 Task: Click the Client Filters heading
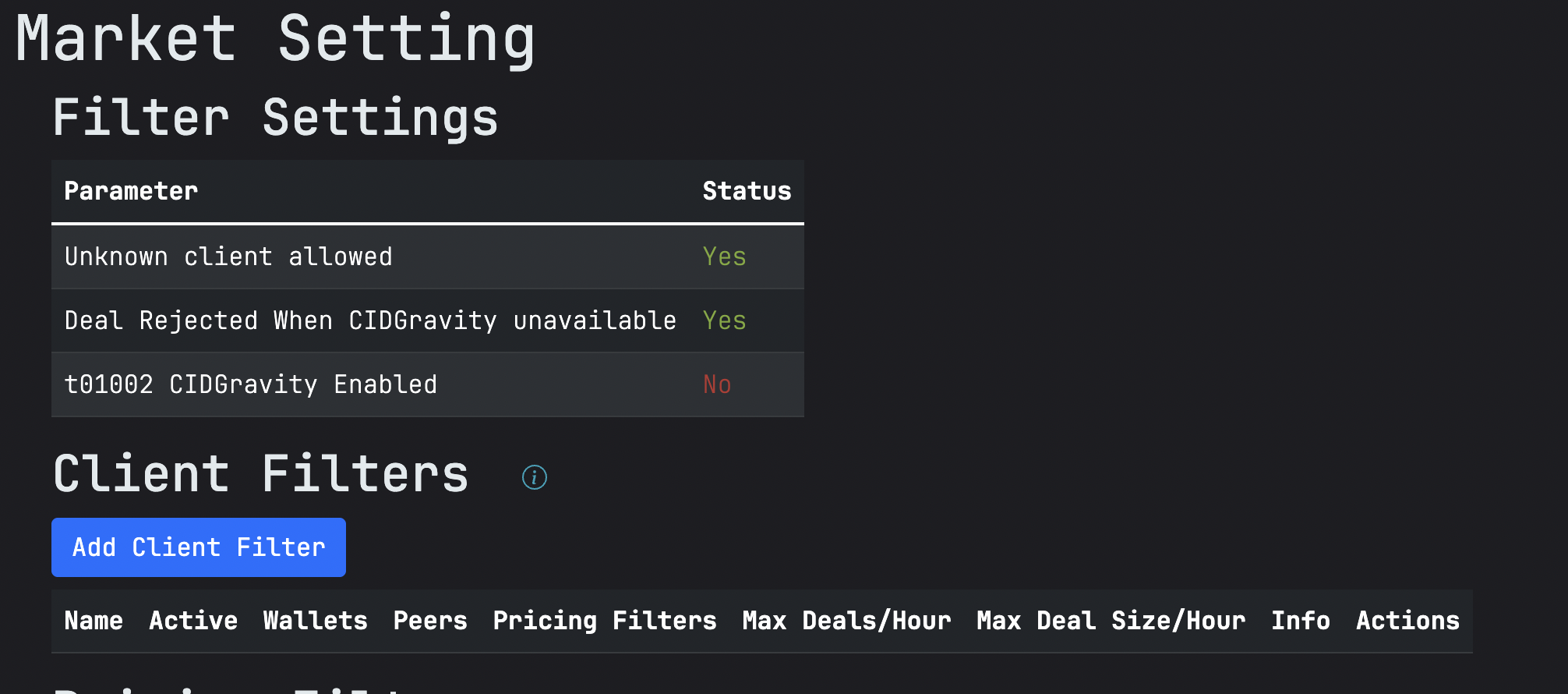click(x=261, y=474)
